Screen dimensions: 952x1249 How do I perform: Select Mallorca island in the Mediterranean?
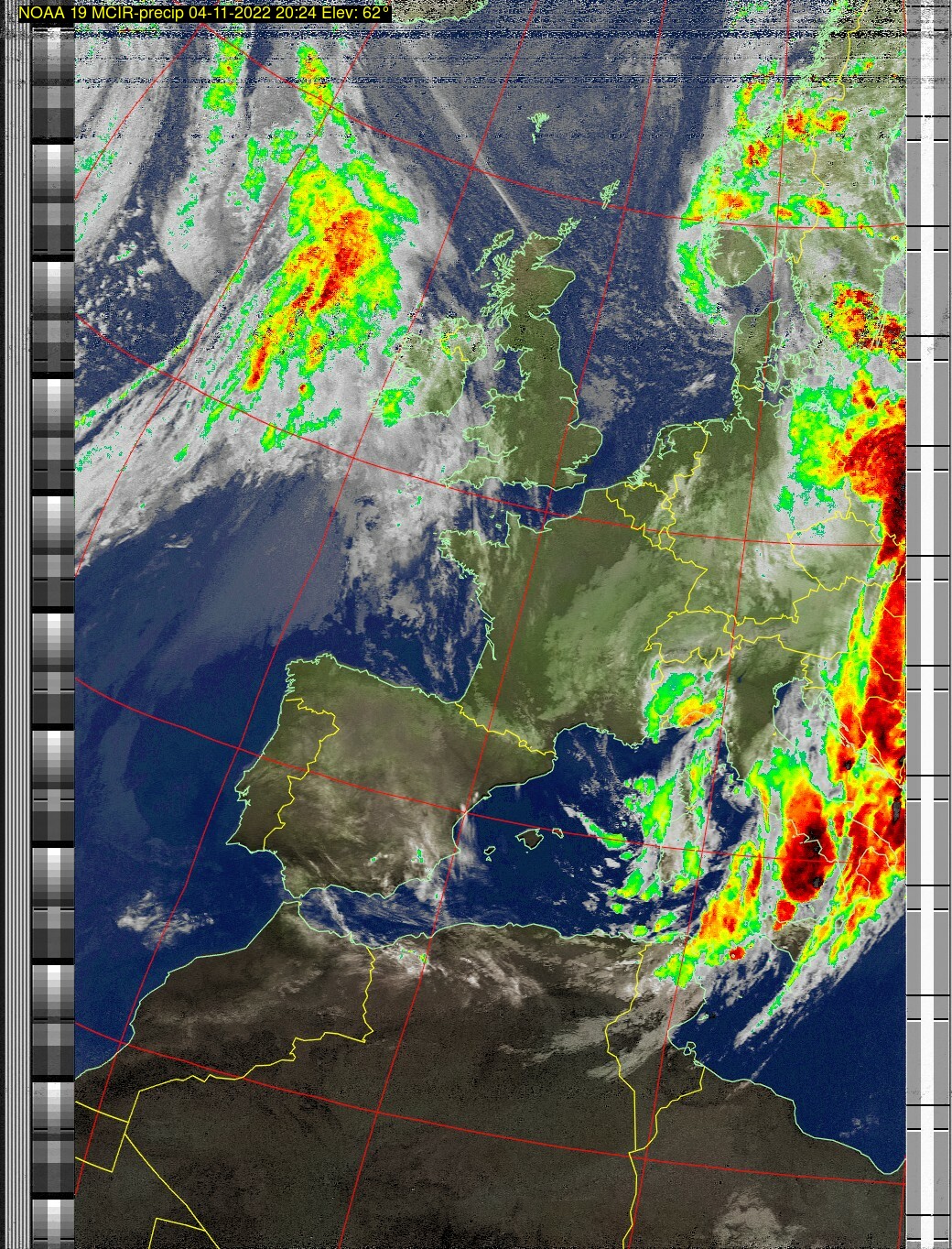(529, 838)
